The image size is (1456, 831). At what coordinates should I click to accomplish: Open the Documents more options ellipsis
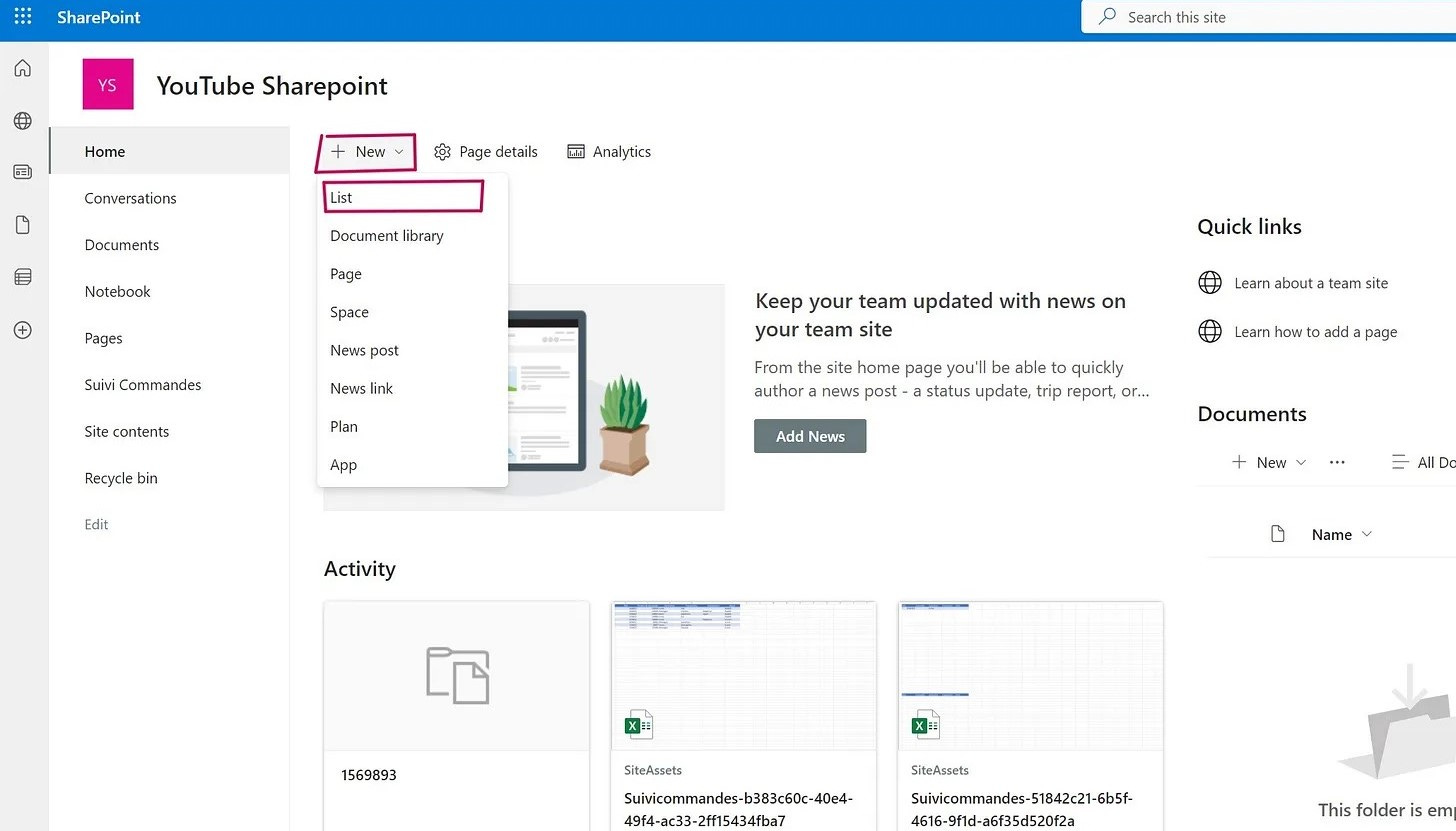coord(1337,462)
